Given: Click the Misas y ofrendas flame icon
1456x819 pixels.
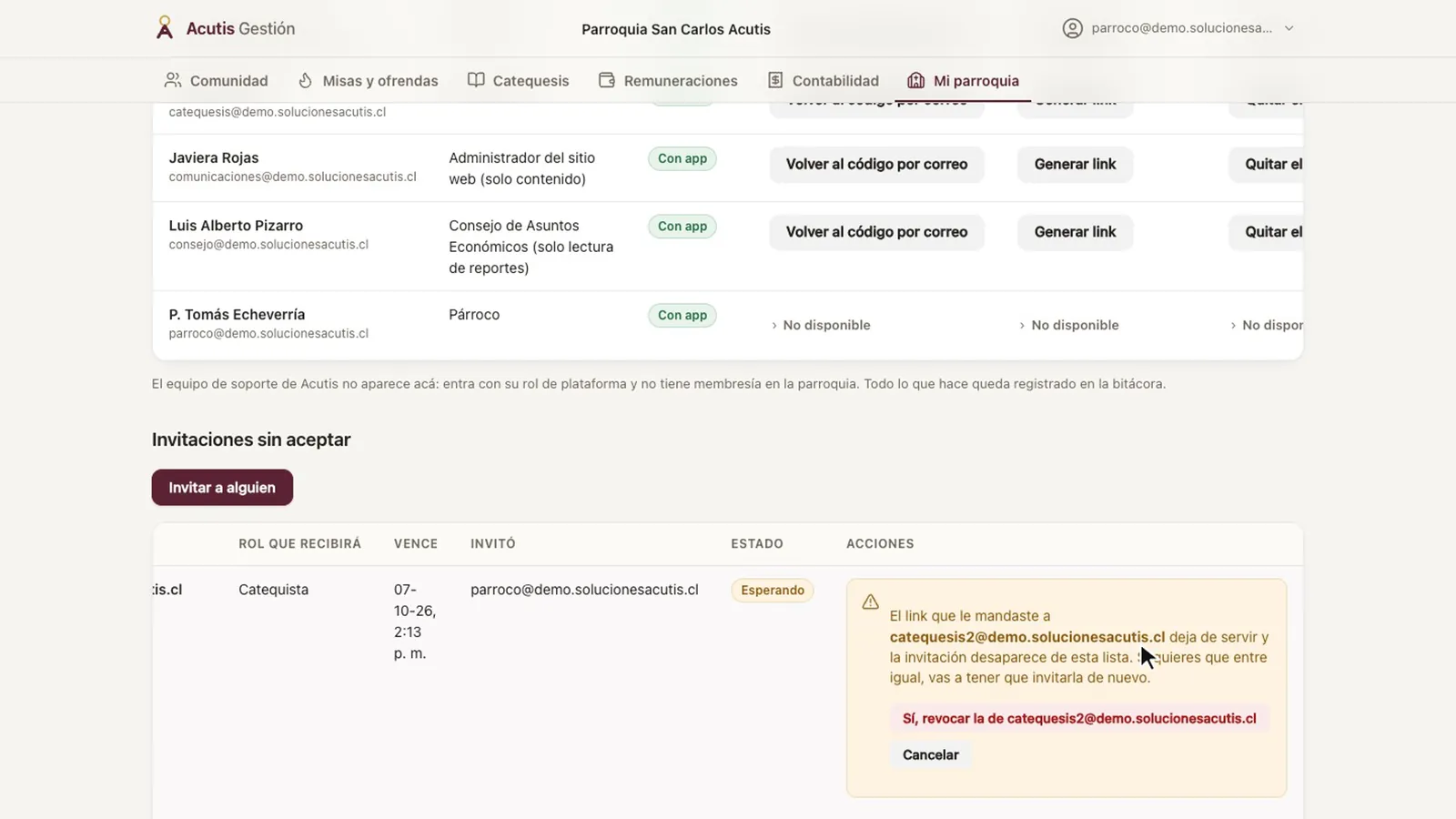Looking at the screenshot, I should tap(306, 80).
